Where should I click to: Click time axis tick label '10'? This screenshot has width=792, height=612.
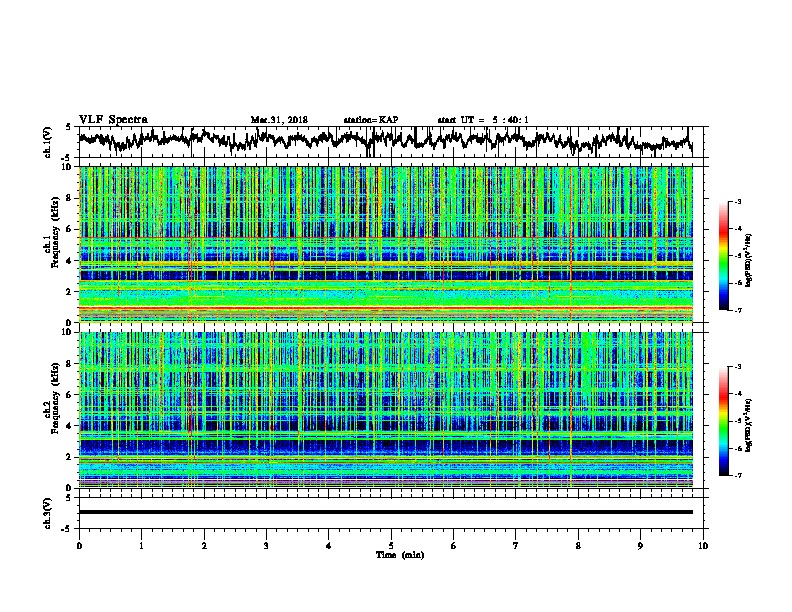(x=703, y=546)
